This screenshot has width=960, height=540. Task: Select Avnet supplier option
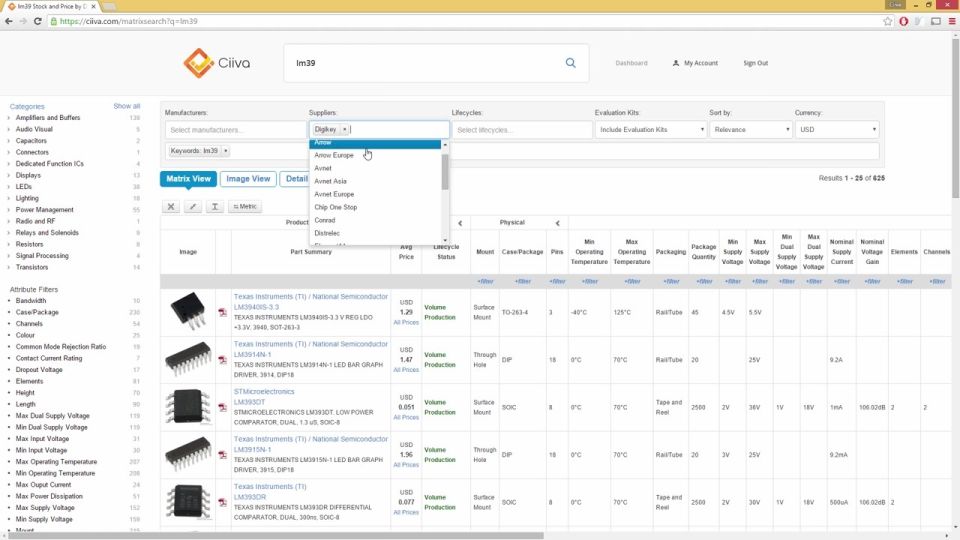point(375,168)
